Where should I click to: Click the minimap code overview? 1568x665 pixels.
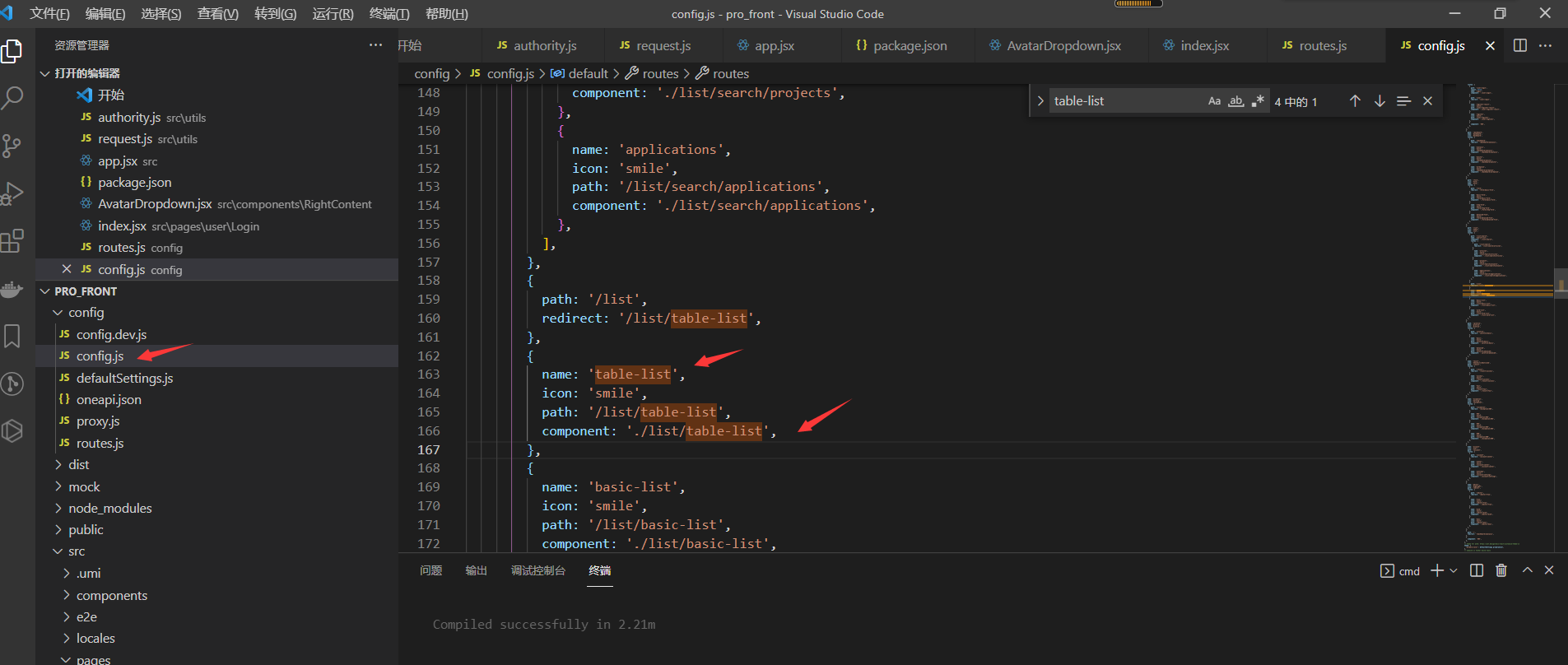[1507, 317]
